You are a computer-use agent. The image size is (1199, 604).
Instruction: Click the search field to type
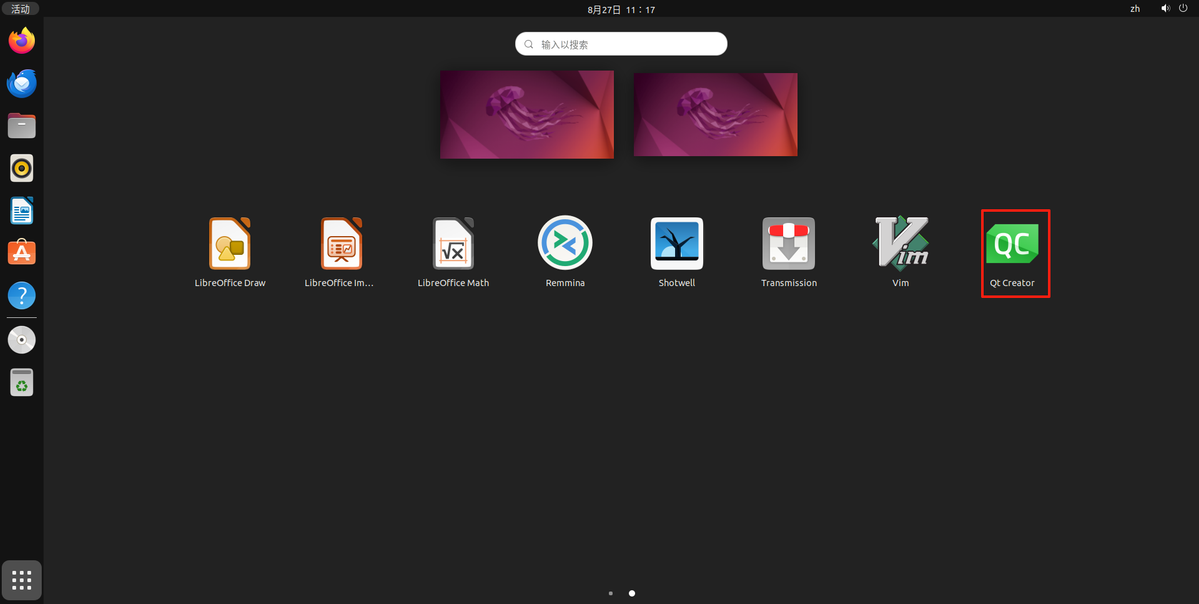pyautogui.click(x=621, y=44)
